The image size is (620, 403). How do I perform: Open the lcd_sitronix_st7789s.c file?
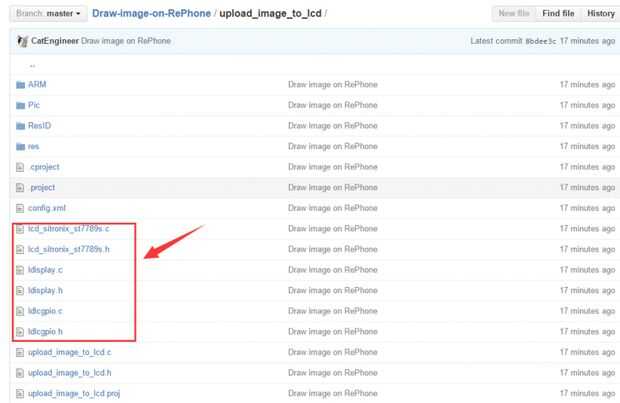point(69,229)
